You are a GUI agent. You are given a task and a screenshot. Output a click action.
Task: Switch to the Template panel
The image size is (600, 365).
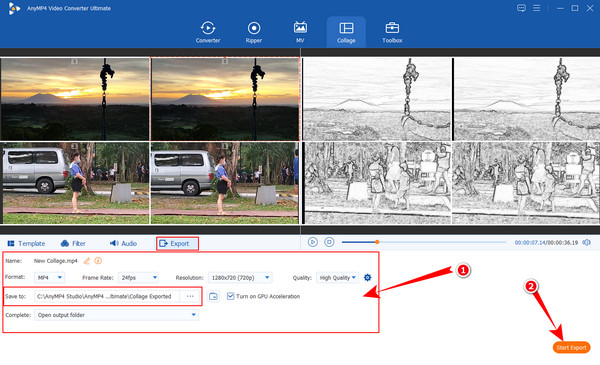(x=26, y=243)
